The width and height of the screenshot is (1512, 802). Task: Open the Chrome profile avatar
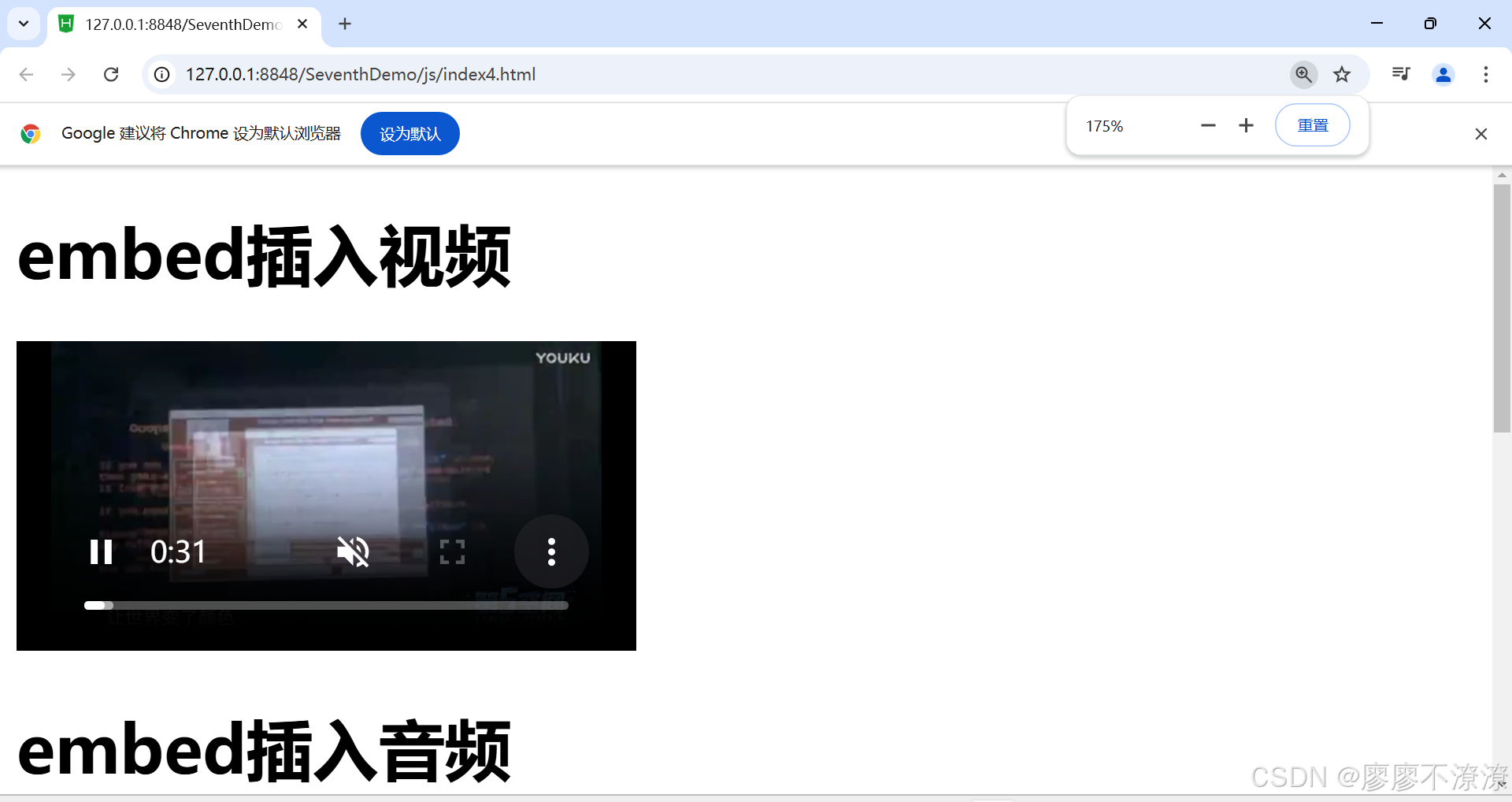click(1443, 74)
